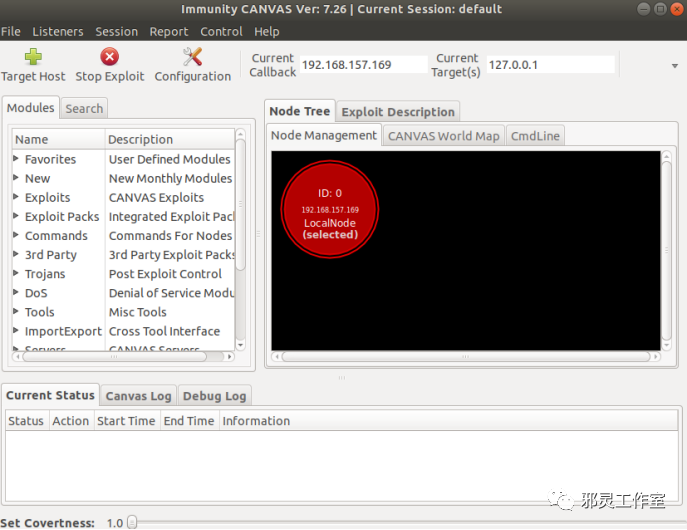This screenshot has width=687, height=530.
Task: Click the modules scroll down arrow
Action: [x=240, y=345]
